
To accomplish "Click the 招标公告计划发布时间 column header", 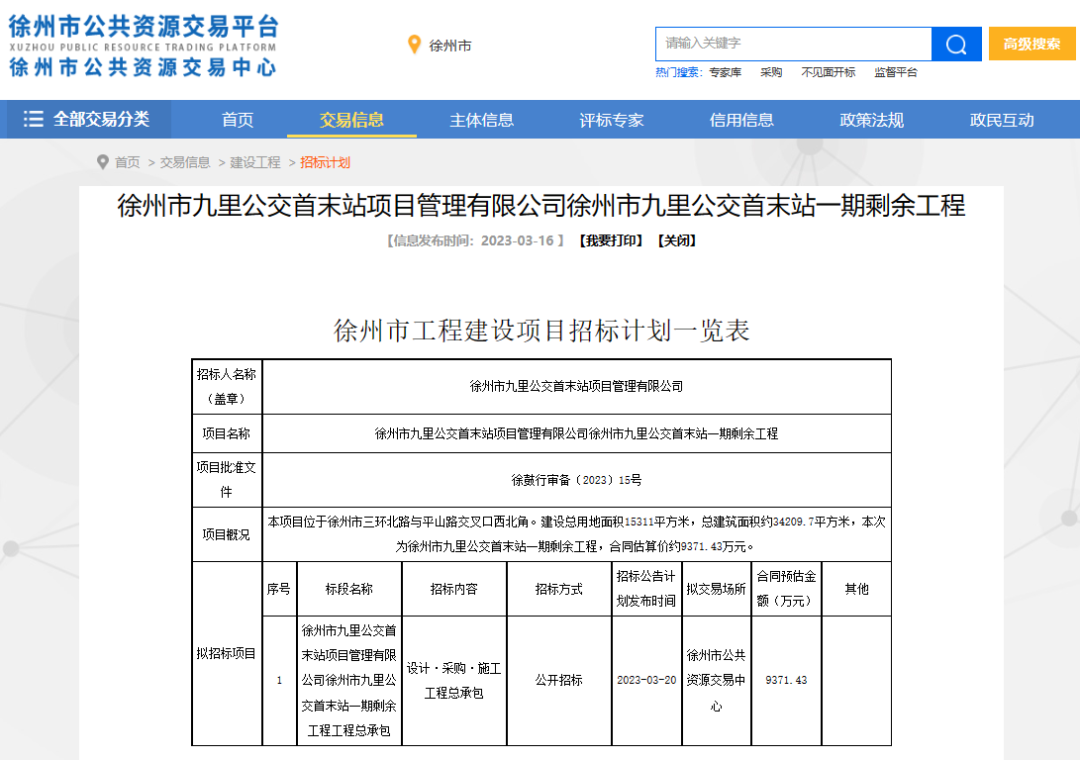I will pyautogui.click(x=646, y=589).
